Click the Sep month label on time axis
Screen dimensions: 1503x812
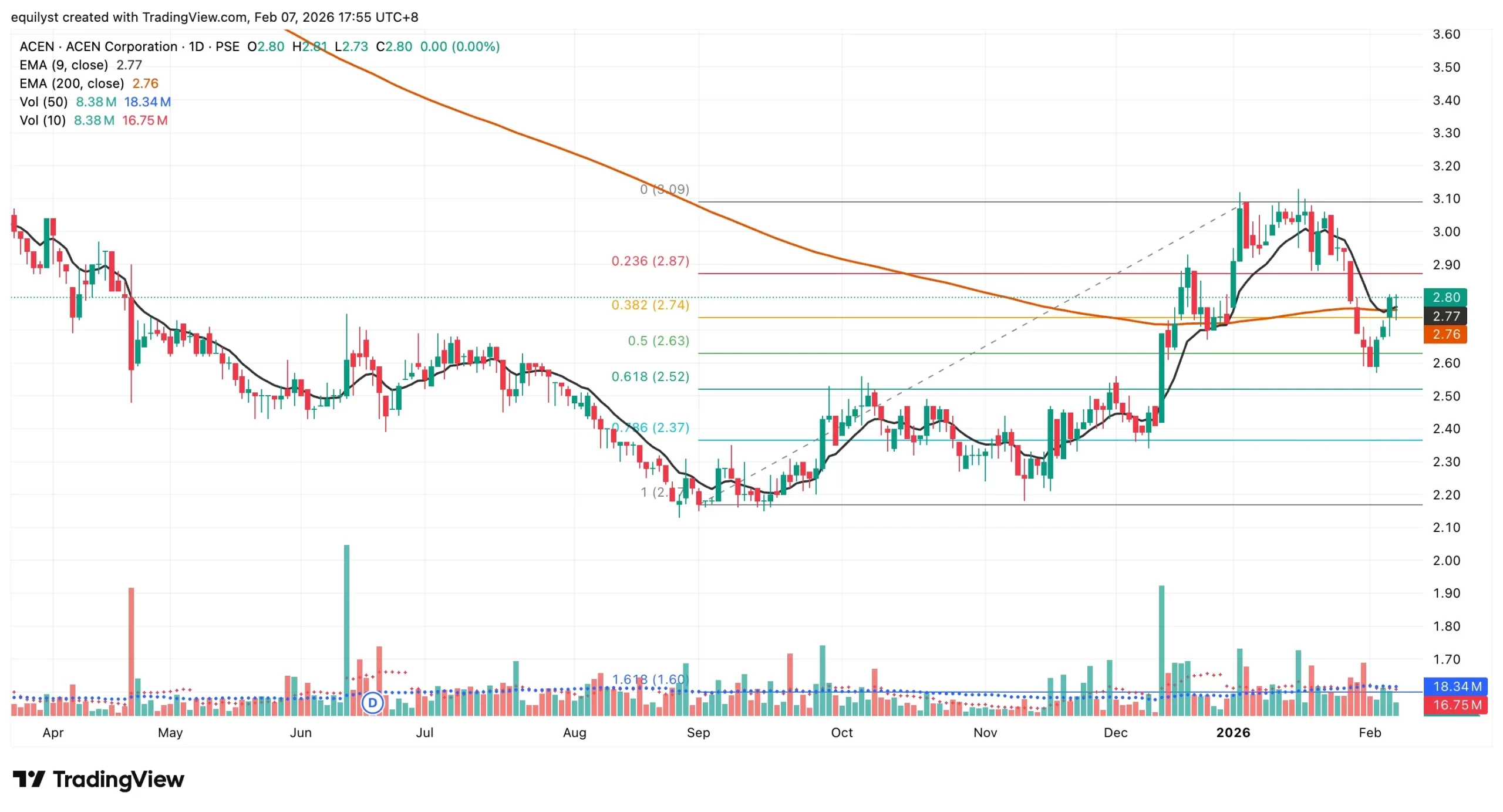click(x=698, y=732)
